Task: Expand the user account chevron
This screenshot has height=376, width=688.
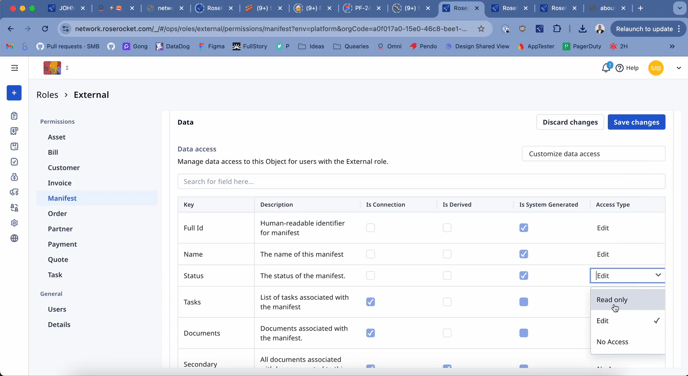Action: coord(678,68)
